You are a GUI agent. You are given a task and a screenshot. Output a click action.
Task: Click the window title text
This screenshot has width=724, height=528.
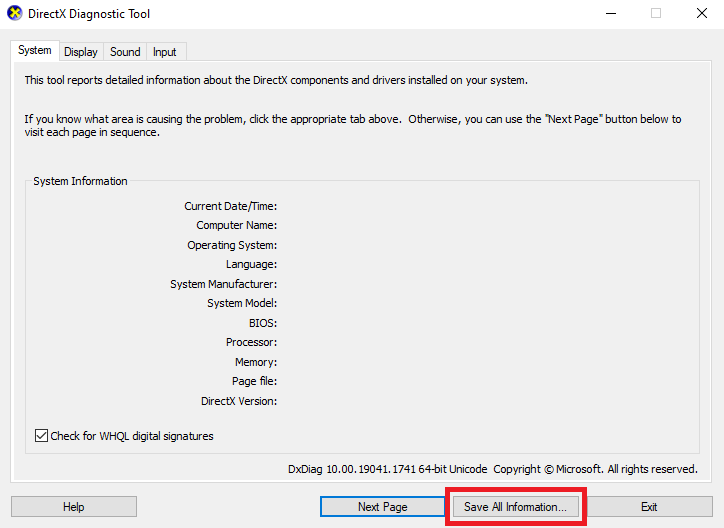[x=89, y=14]
